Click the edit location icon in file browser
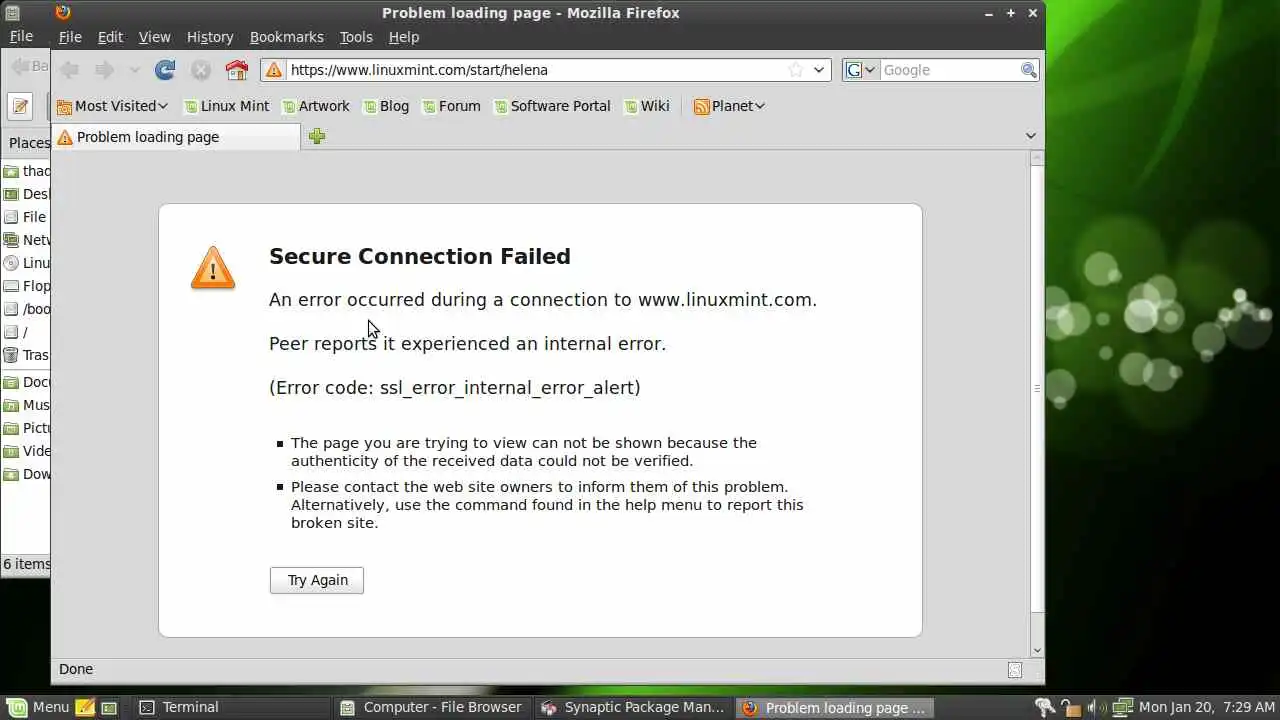Viewport: 1280px width, 720px height. [x=20, y=106]
